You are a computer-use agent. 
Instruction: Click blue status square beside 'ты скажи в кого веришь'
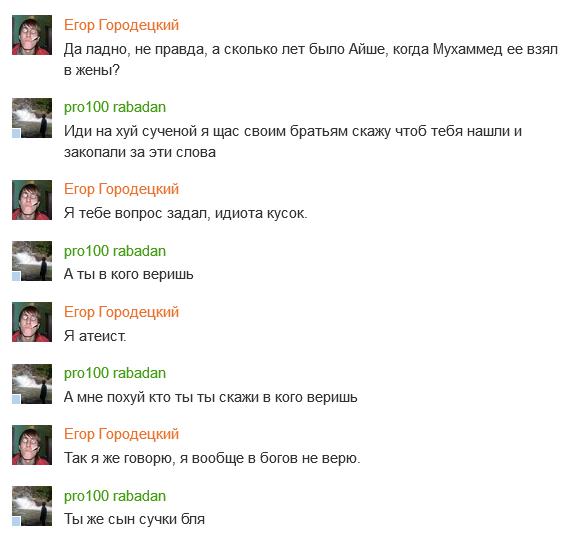[16, 399]
